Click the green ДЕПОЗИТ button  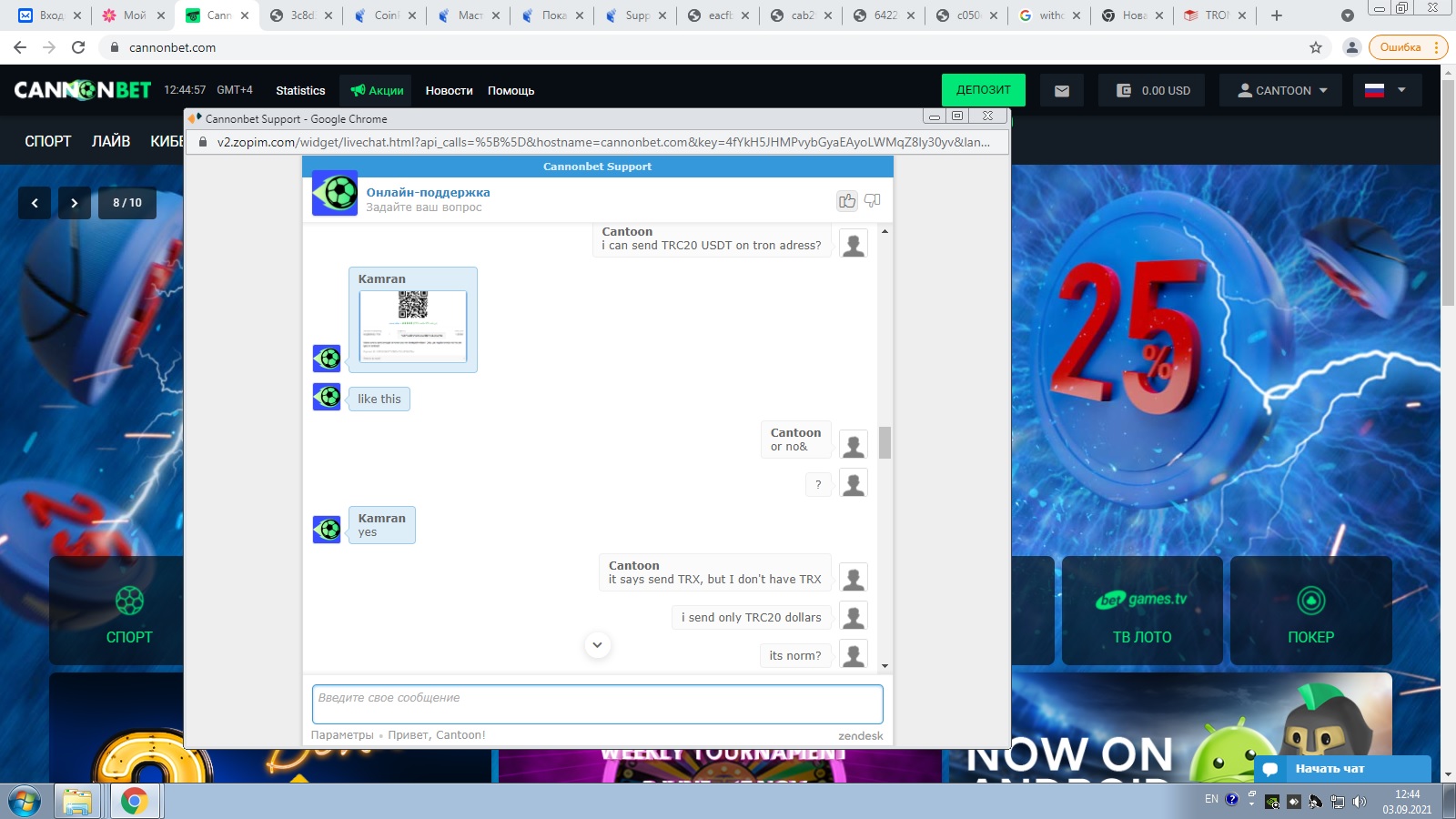[984, 90]
